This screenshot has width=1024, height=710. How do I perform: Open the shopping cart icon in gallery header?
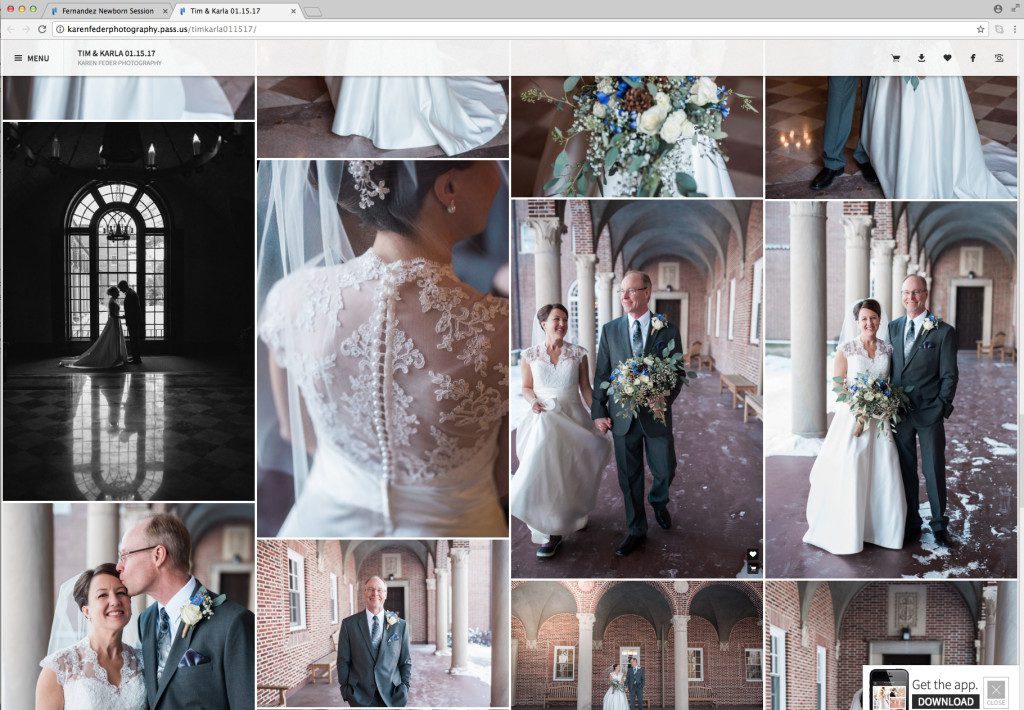[895, 58]
